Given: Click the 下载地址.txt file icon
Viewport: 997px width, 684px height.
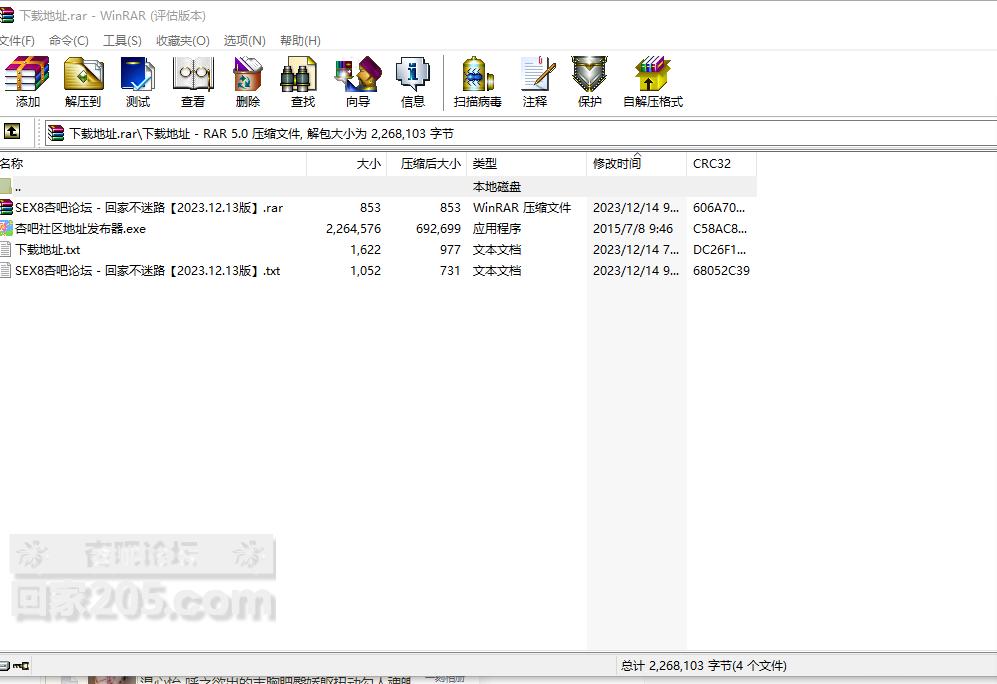Looking at the screenshot, I should 6,249.
